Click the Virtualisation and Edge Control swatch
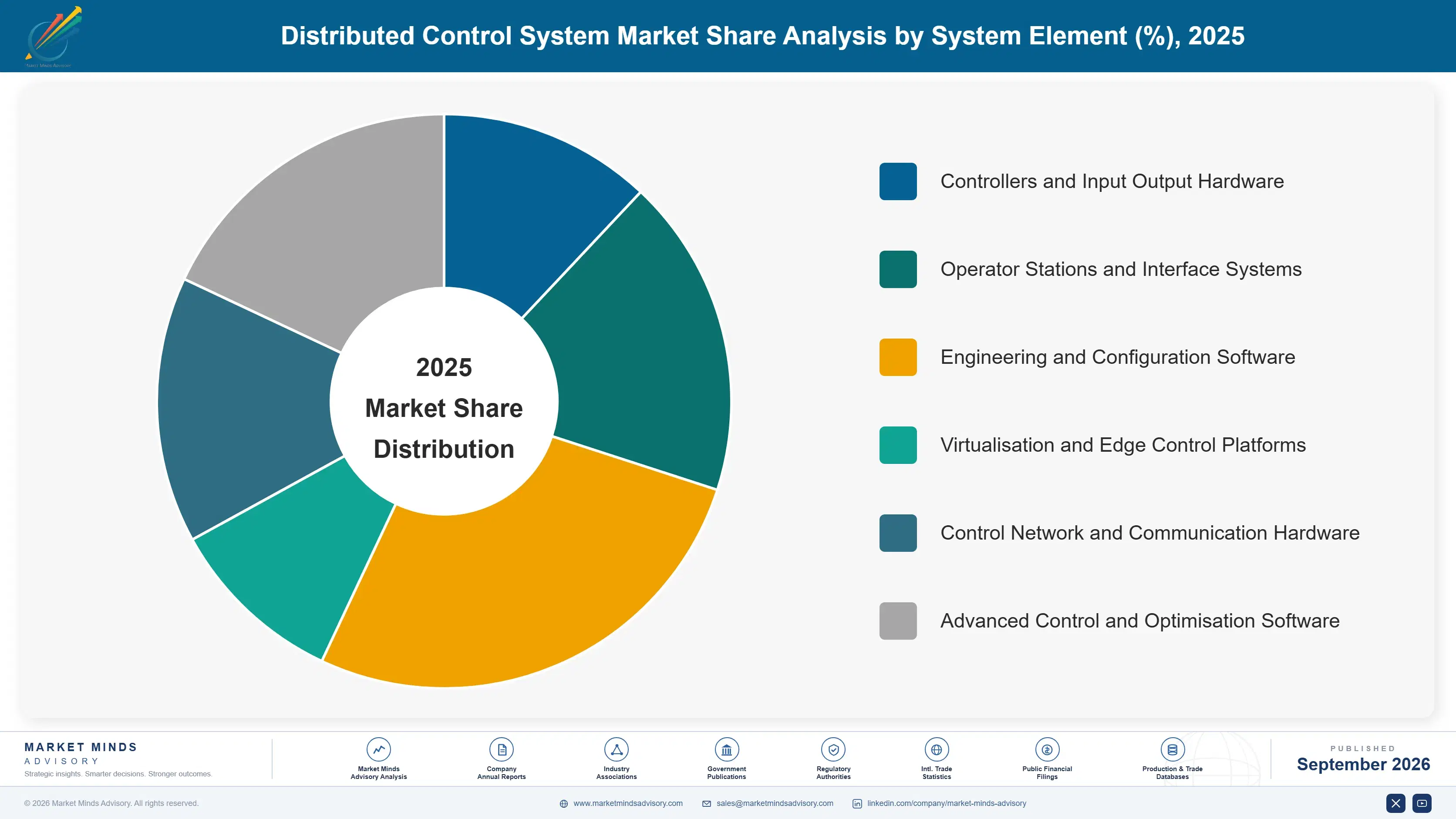 pyautogui.click(x=897, y=445)
